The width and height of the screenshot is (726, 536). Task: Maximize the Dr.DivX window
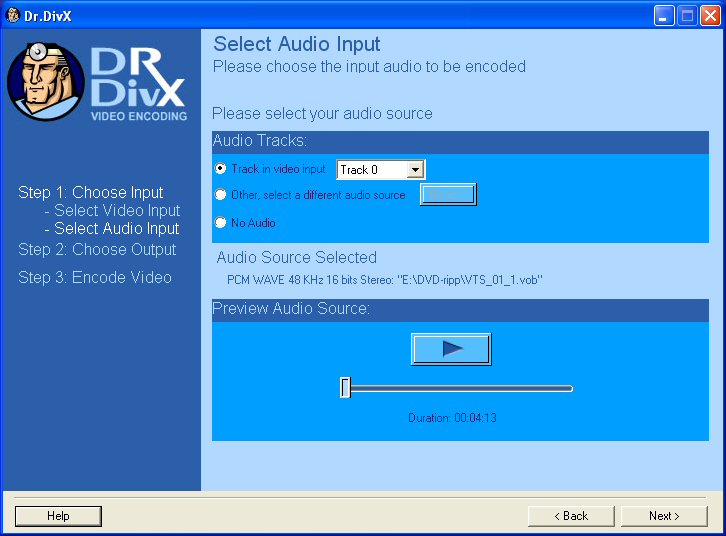point(688,16)
